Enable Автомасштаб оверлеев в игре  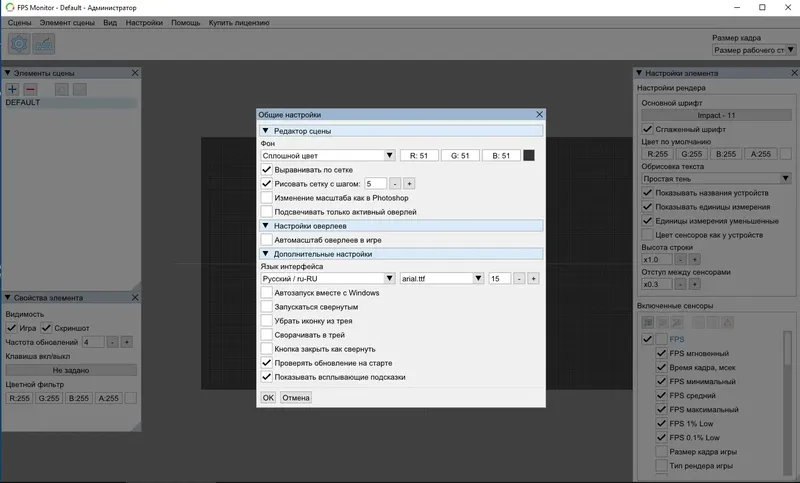point(266,240)
